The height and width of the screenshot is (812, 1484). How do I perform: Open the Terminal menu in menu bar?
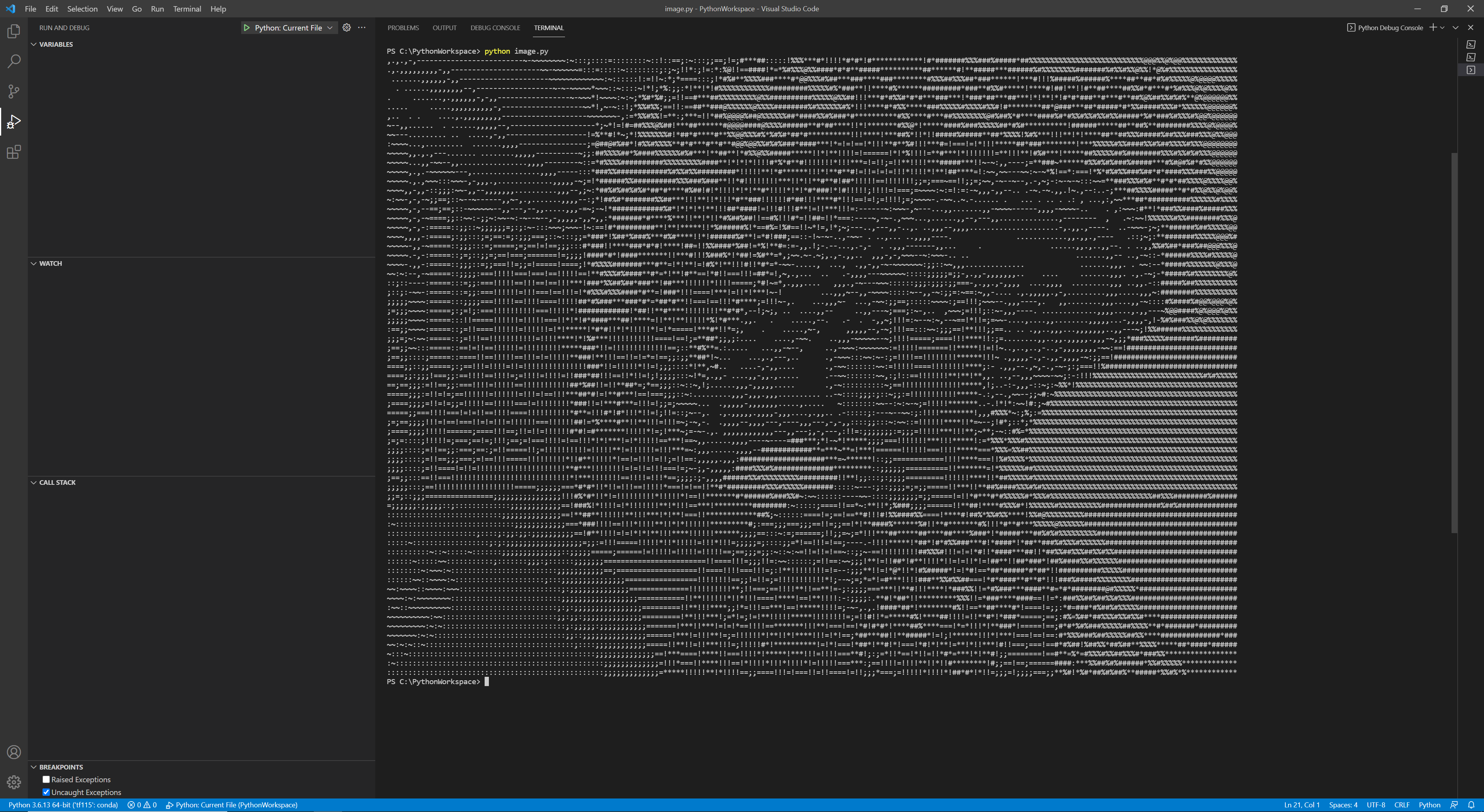coord(187,8)
